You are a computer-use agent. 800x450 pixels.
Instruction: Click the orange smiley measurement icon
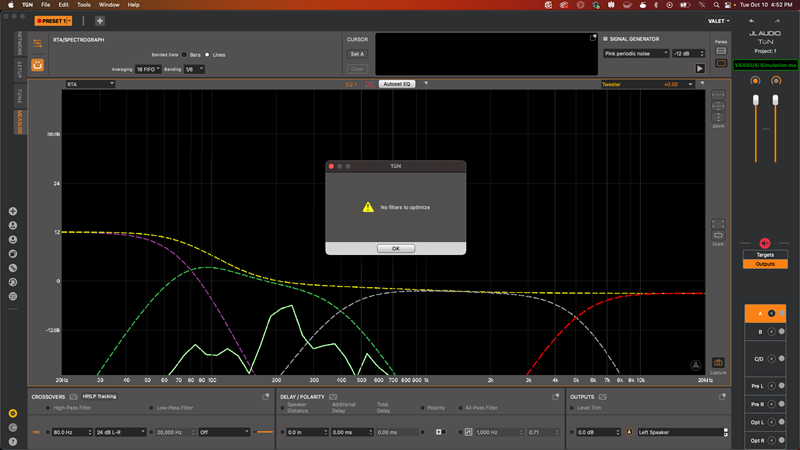coord(37,65)
